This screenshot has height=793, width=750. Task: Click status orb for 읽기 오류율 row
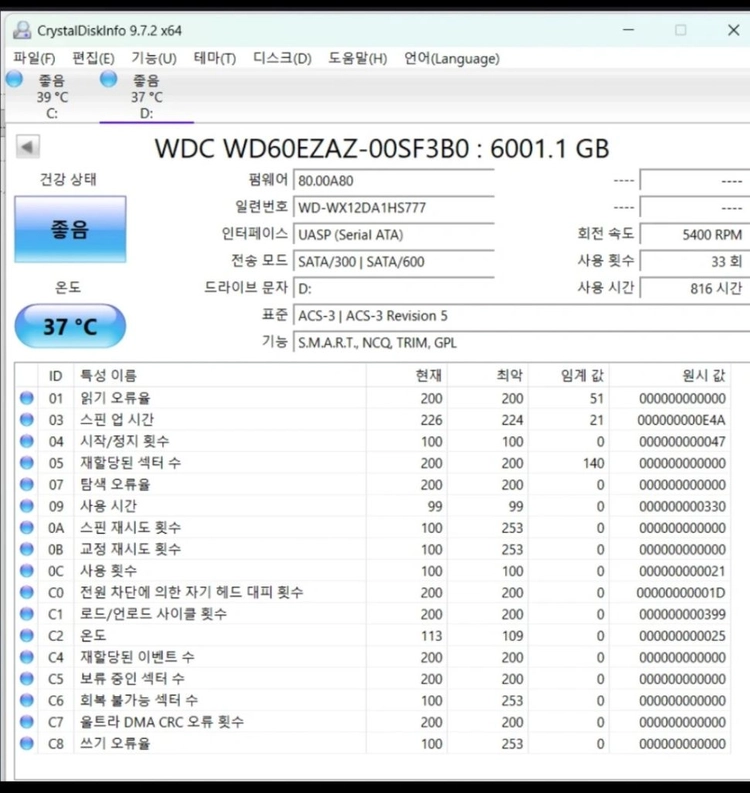point(27,398)
